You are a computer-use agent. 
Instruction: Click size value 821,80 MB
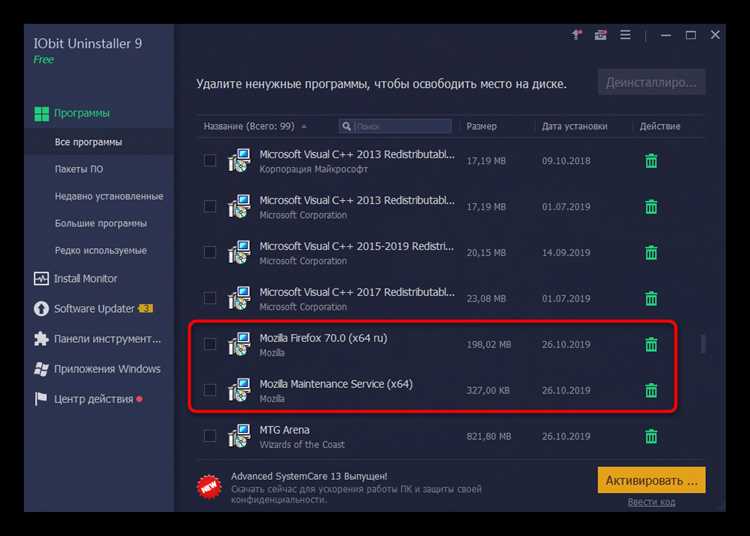coord(489,437)
